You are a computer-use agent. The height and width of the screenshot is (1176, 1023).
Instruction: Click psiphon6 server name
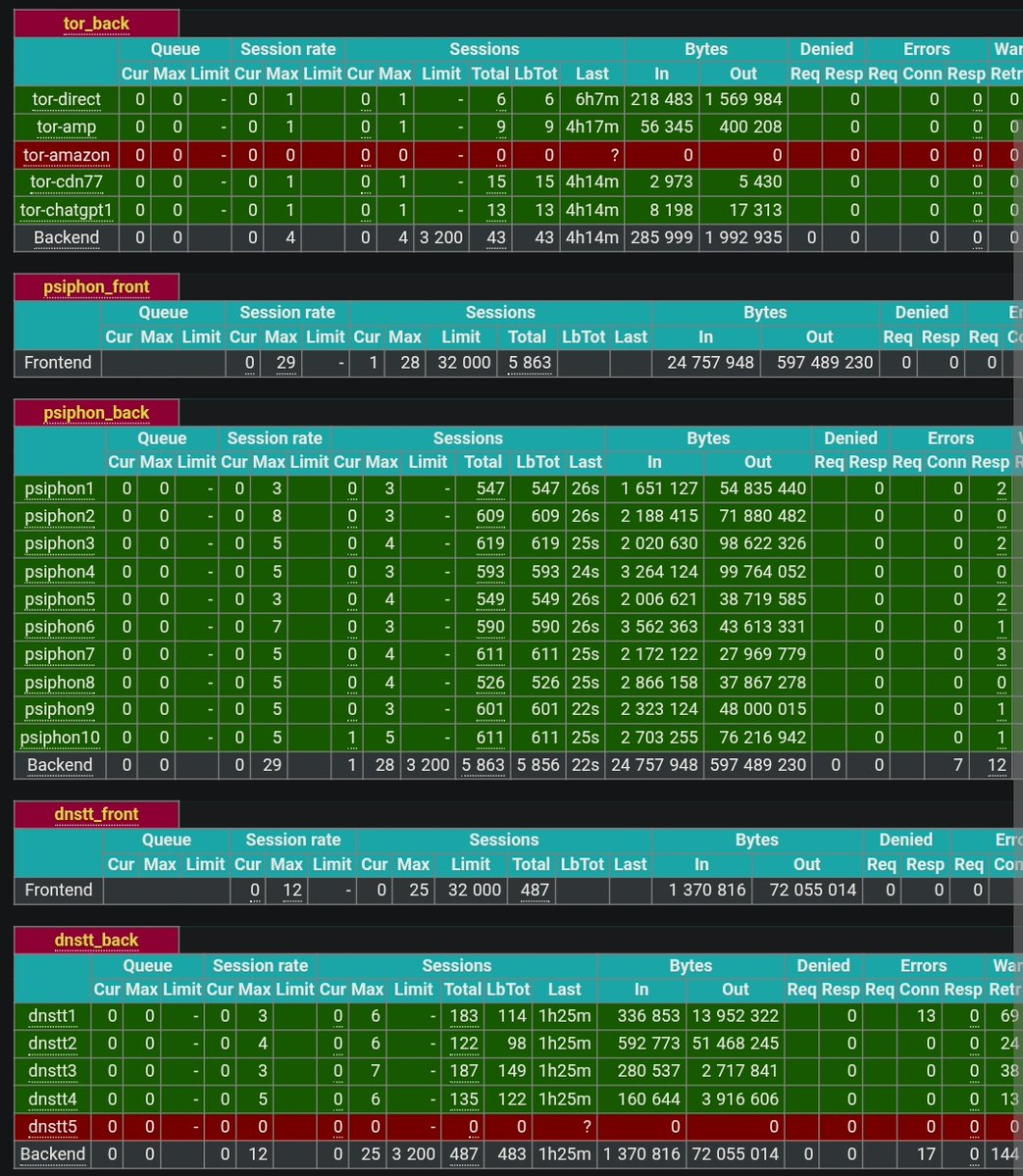[x=59, y=626]
